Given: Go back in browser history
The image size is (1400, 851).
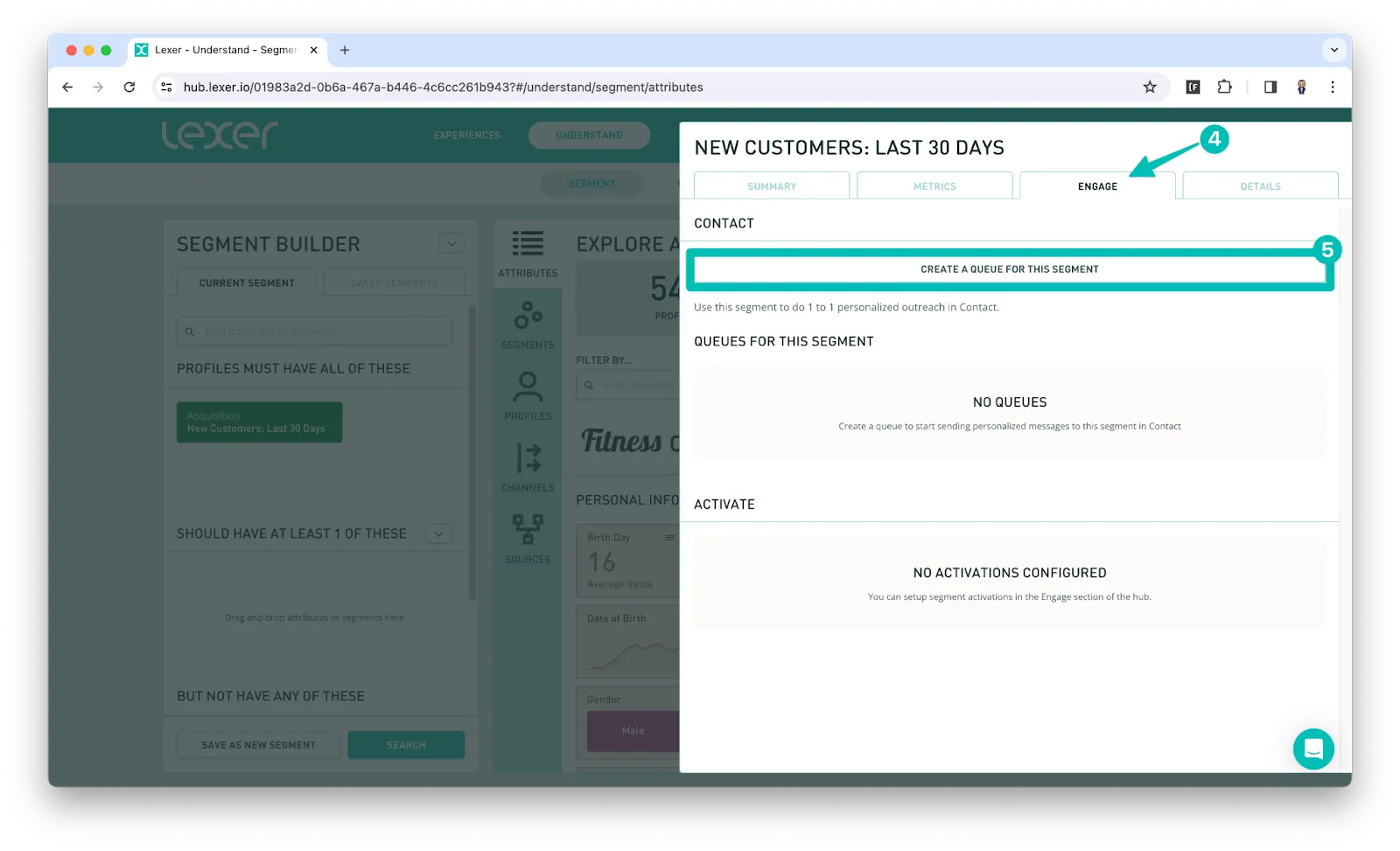Looking at the screenshot, I should (67, 87).
